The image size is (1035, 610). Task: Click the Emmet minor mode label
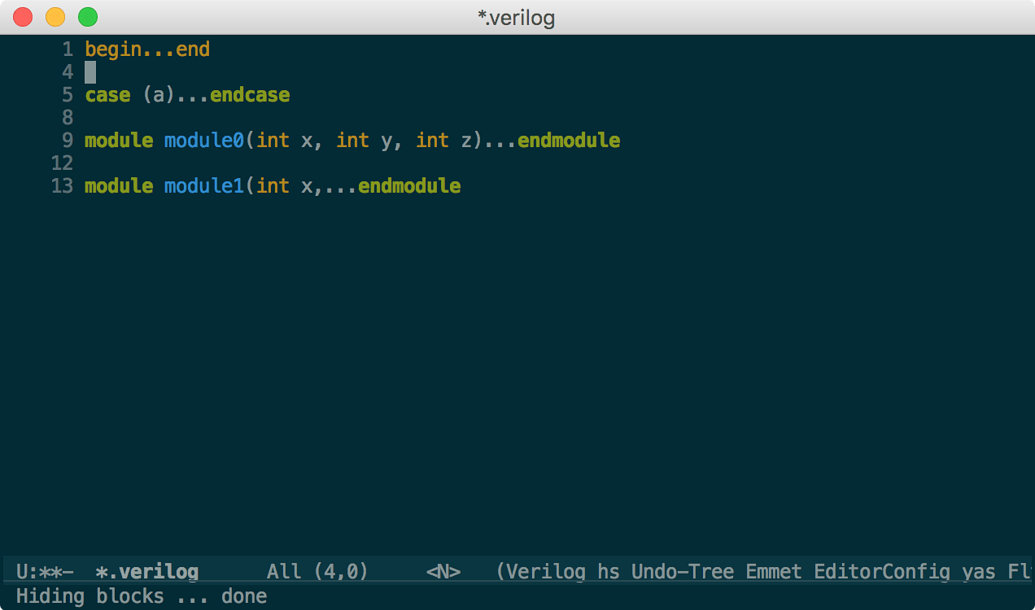pyautogui.click(x=774, y=572)
